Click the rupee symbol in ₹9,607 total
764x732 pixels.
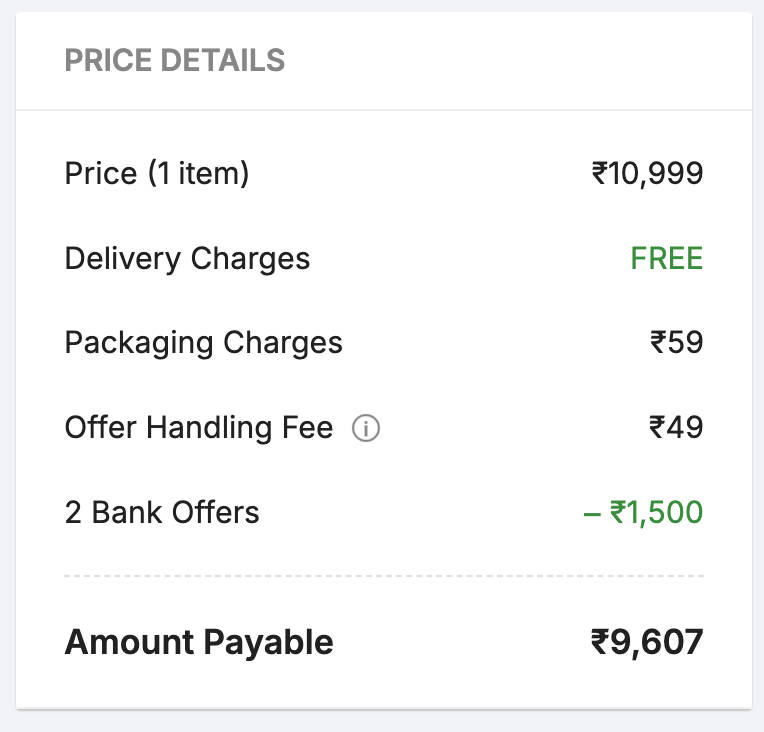tap(600, 642)
